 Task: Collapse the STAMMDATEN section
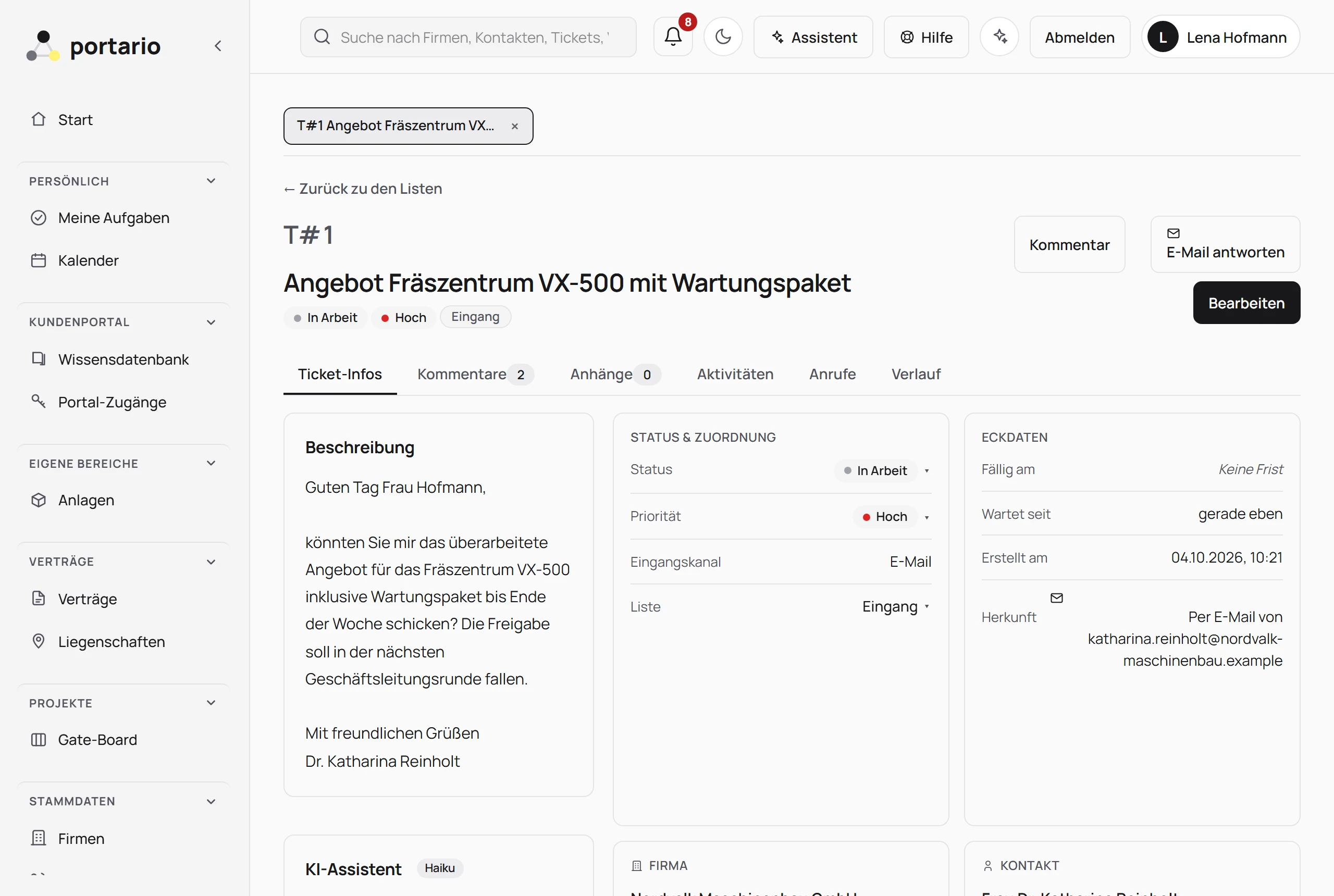pyautogui.click(x=124, y=801)
